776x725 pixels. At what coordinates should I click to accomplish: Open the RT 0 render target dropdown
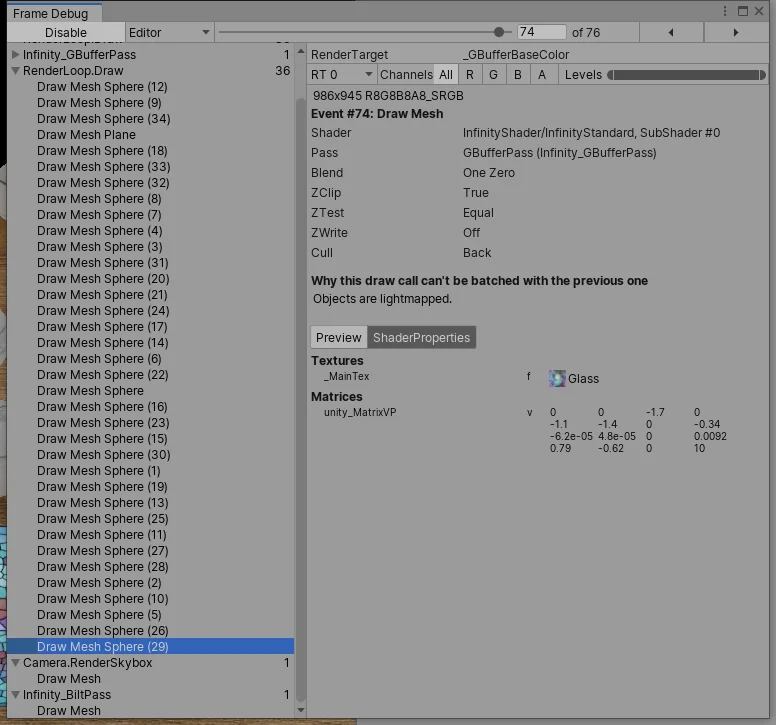(341, 75)
